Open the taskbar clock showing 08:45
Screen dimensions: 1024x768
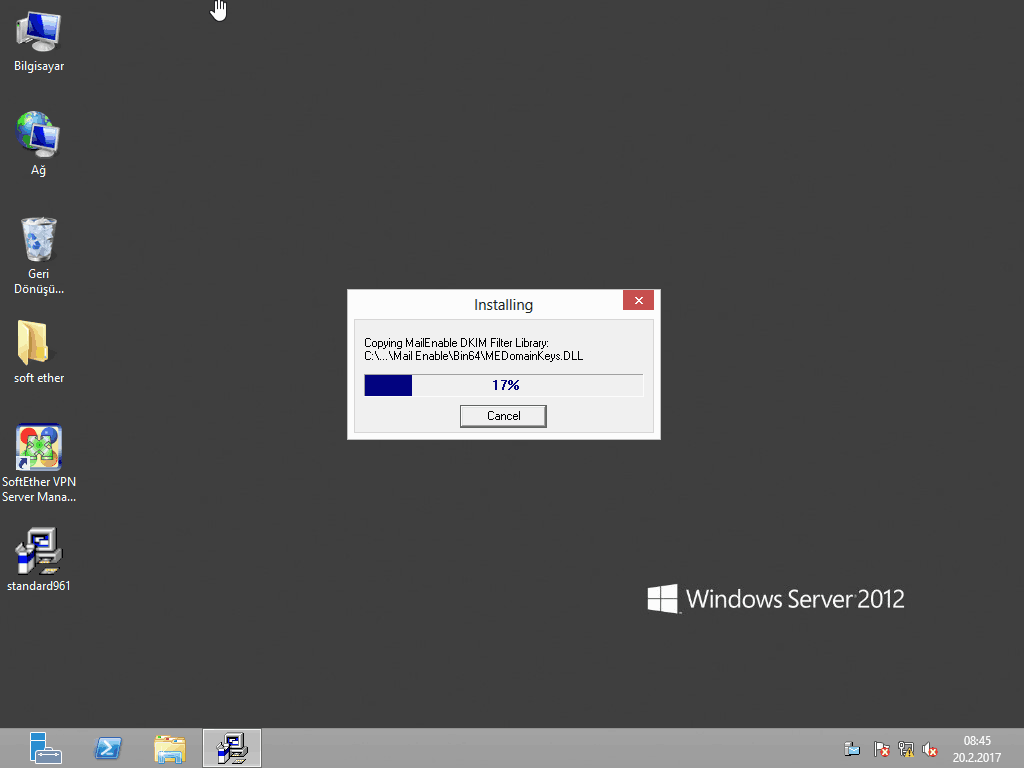(977, 748)
